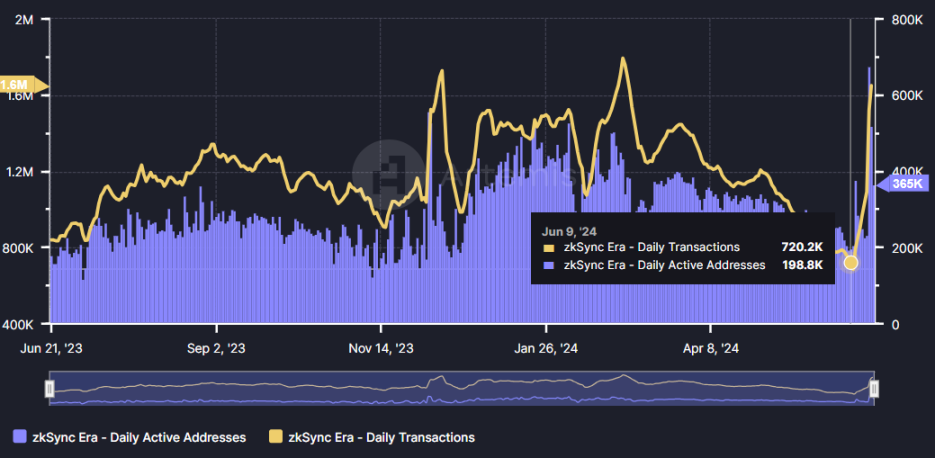Click the watermark logo in chart center

point(385,172)
